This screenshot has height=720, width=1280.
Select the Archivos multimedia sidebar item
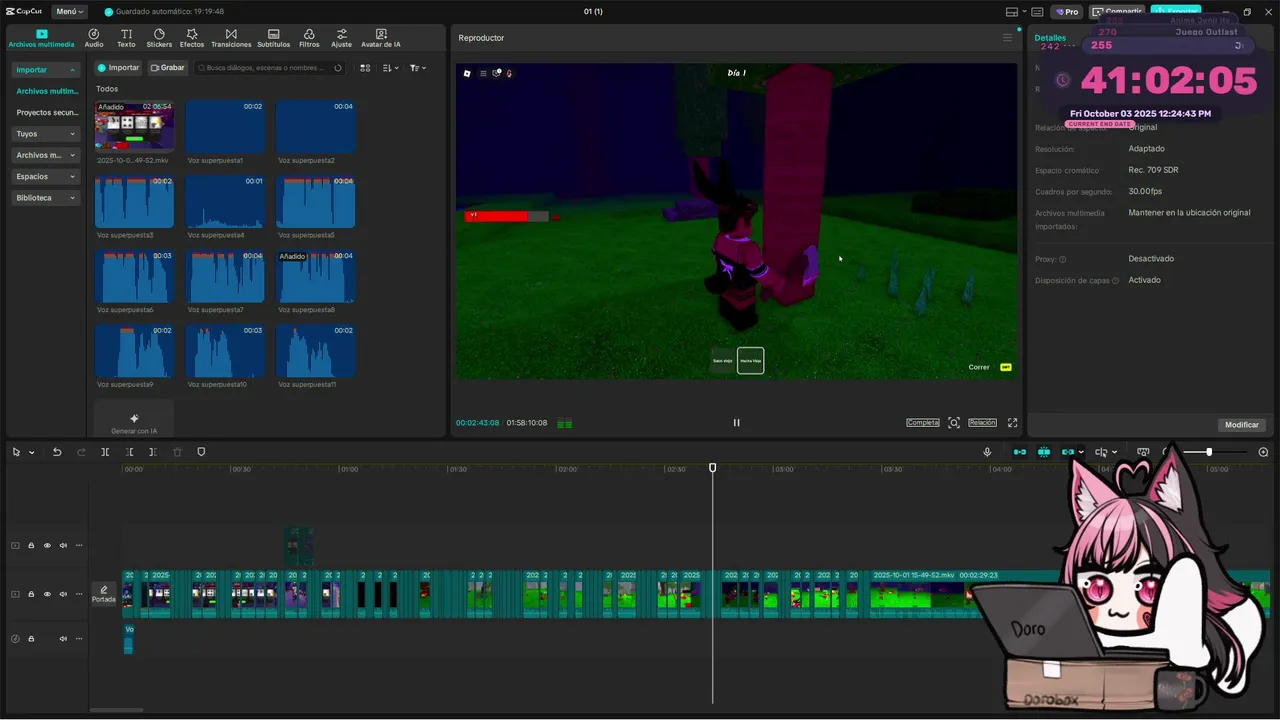(x=47, y=91)
